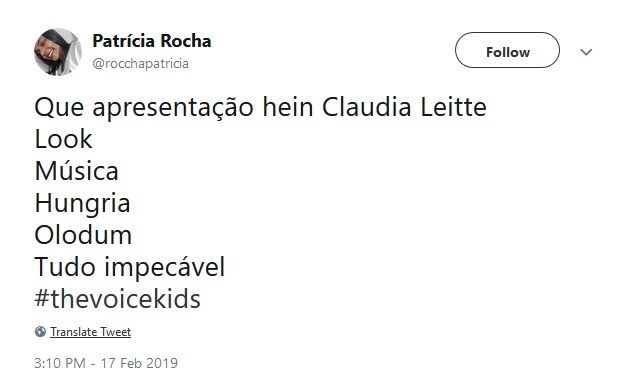This screenshot has height=384, width=626.
Task: Click the words Claudia Leitte in tweet
Action: click(x=404, y=107)
